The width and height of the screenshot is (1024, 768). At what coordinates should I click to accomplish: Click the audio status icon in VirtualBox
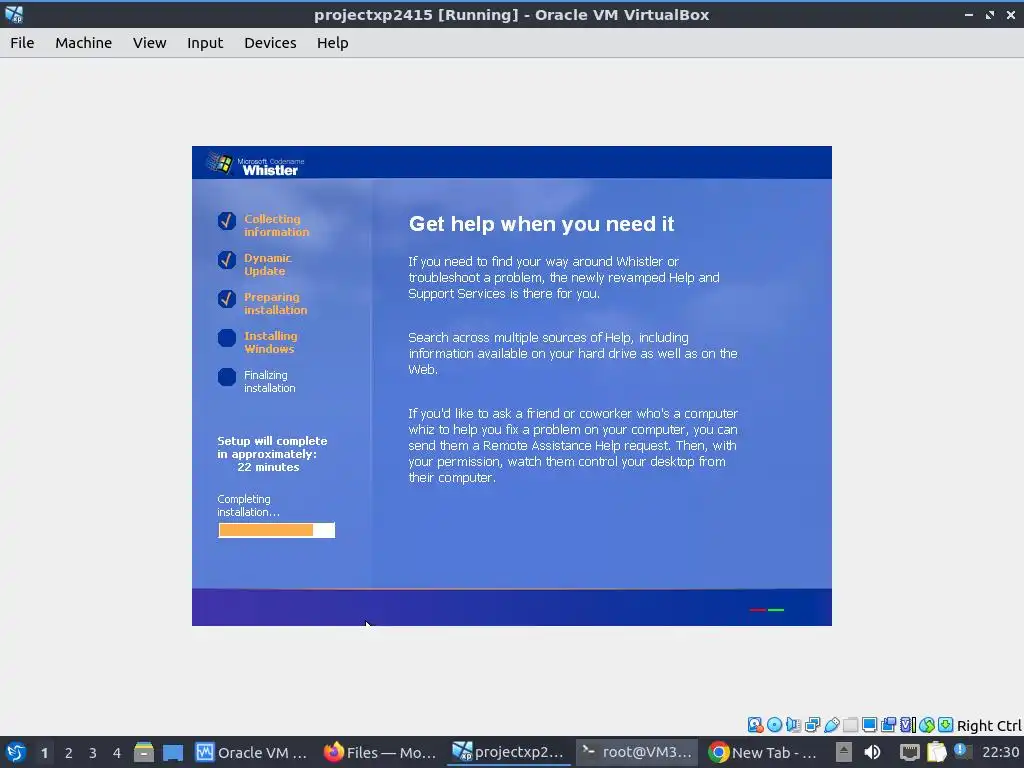click(x=793, y=725)
